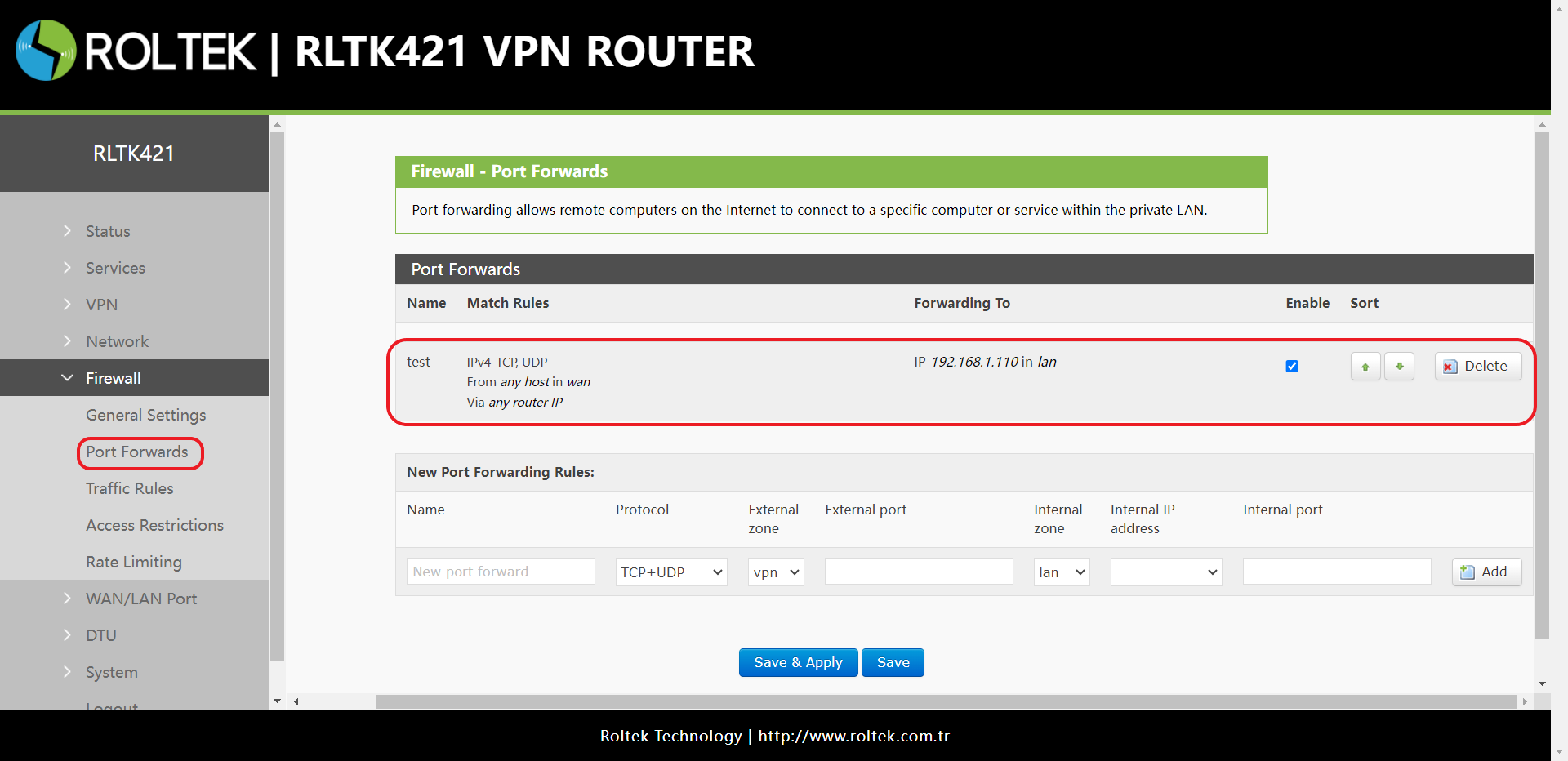Add the new port forwarding rule
1568x761 pixels.
[1486, 572]
